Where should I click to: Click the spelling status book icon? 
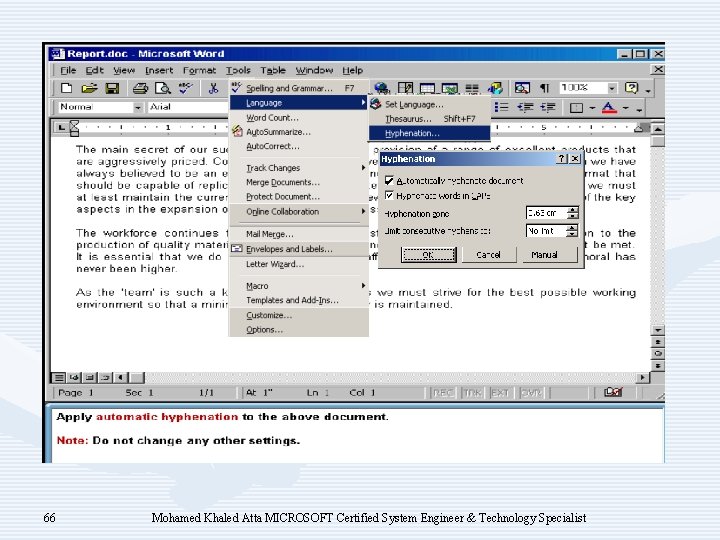613,392
